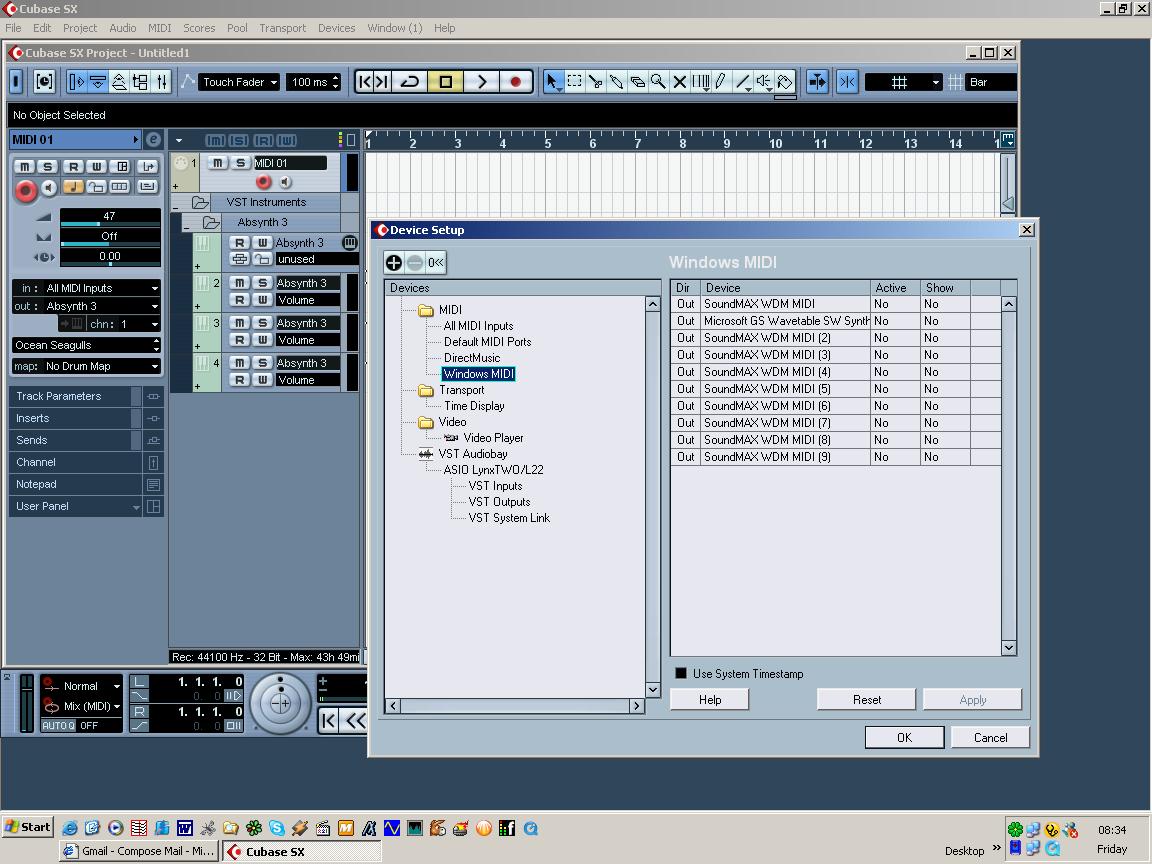
Task: Select the Glue tool
Action: coord(616,82)
